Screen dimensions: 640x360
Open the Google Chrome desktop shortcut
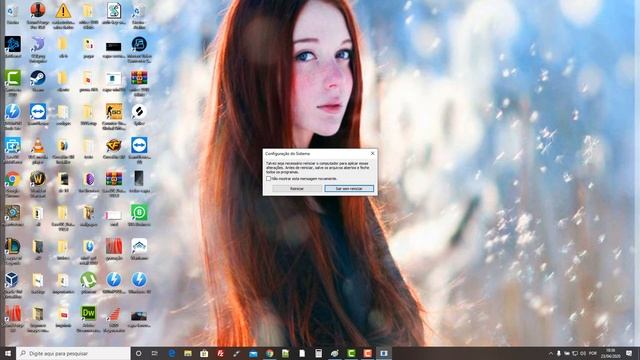click(13, 179)
